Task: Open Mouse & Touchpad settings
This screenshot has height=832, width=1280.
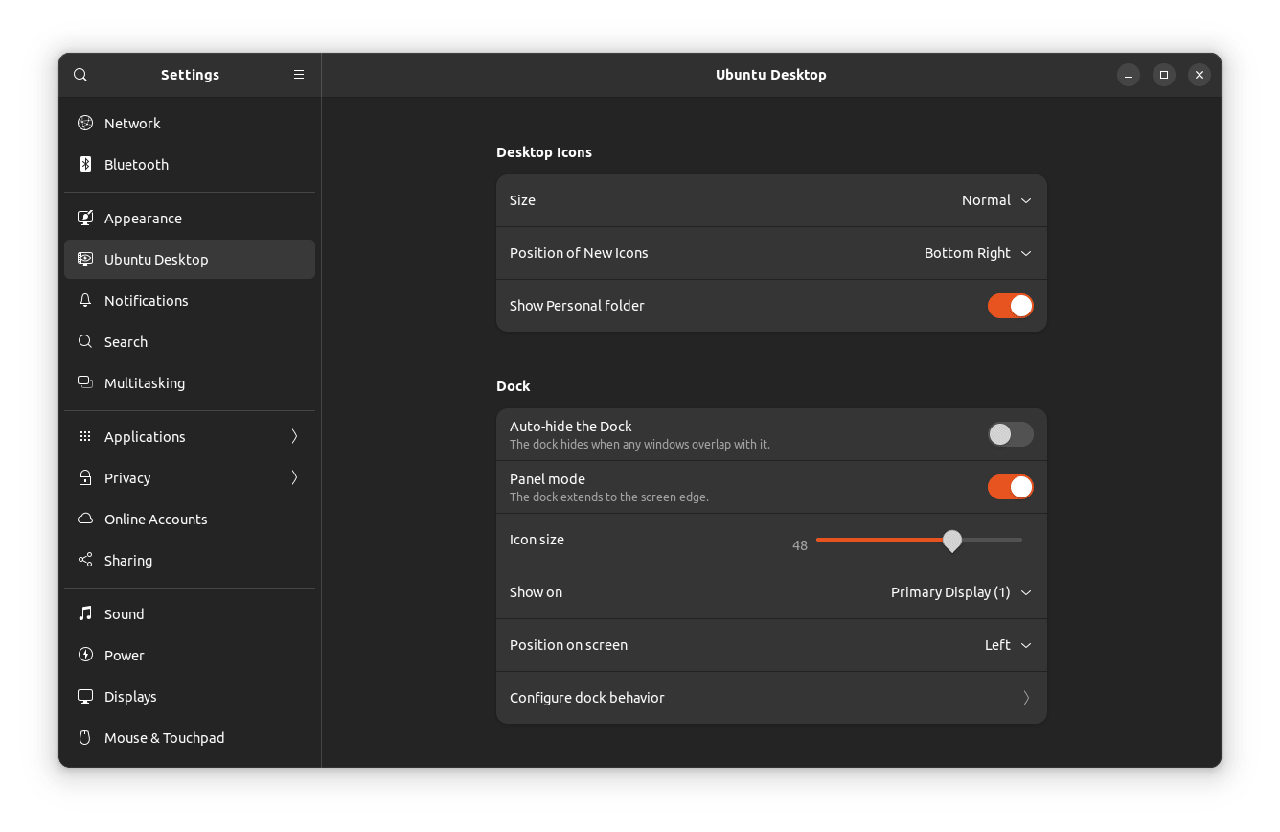Action: pyautogui.click(x=164, y=738)
